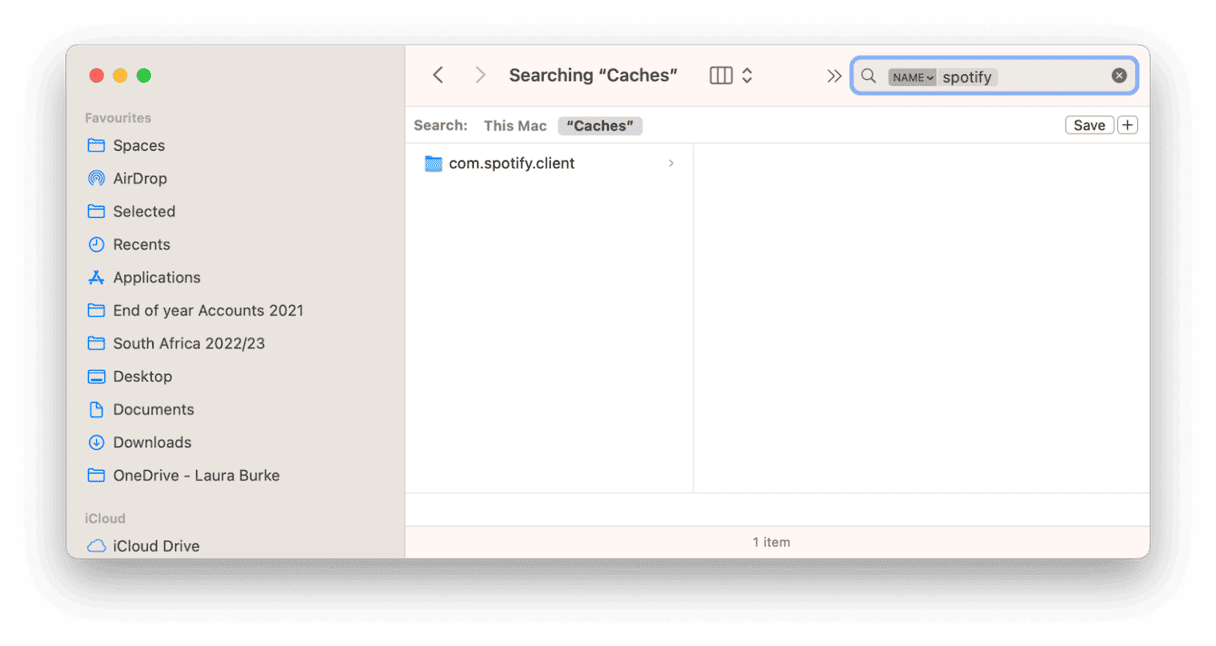Image resolution: width=1216 pixels, height=646 pixels.
Task: Add a search criterion with the plus button
Action: (1127, 124)
